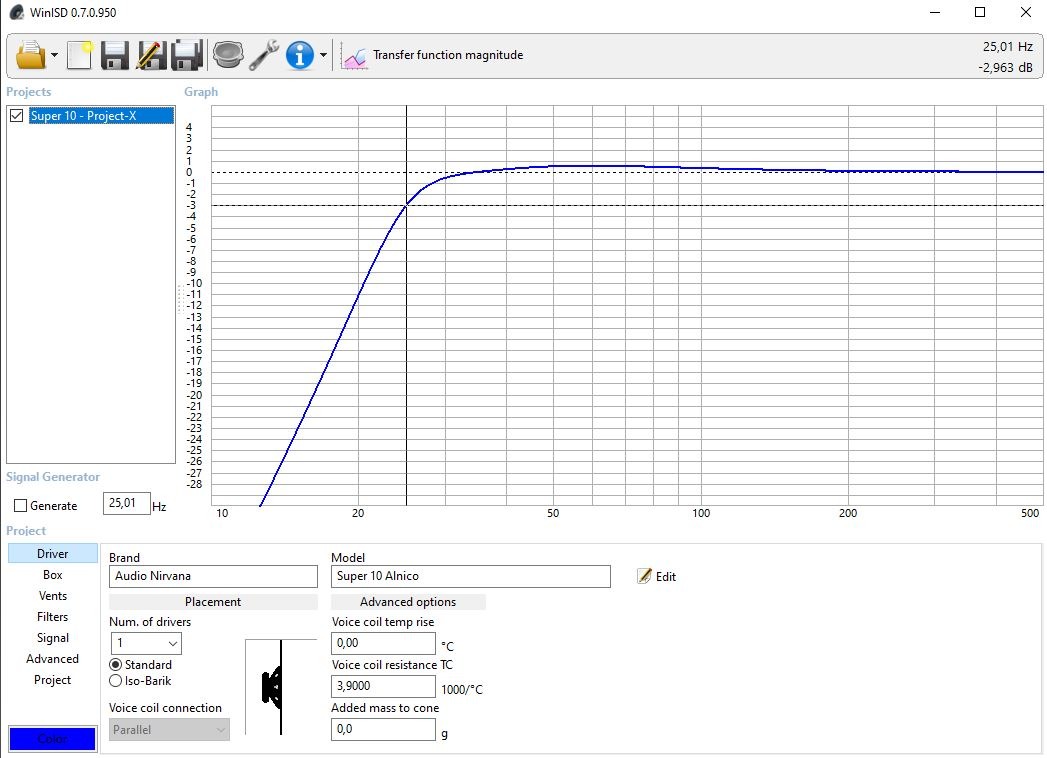Open the Transfer function magnitude graph selector

[x=448, y=55]
